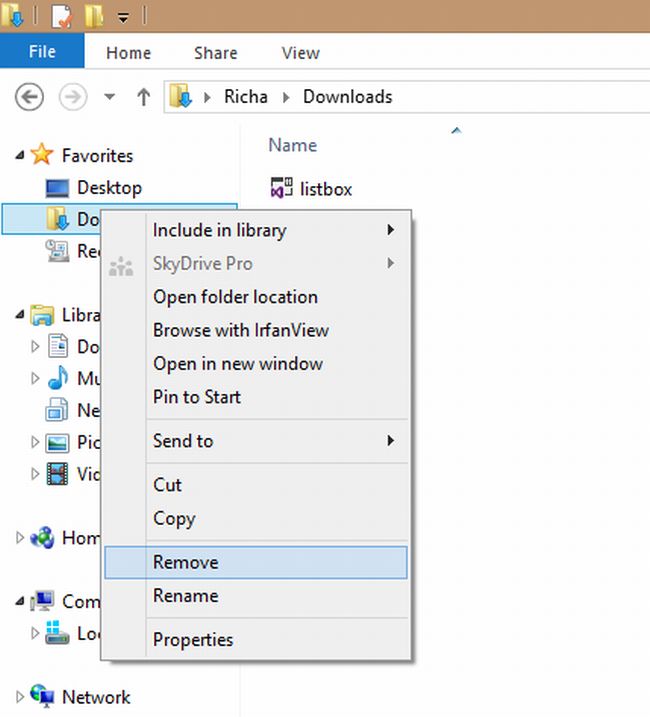Screen dimensions: 650x717
Task: Switch to the Home ribbon tab
Action: point(129,53)
